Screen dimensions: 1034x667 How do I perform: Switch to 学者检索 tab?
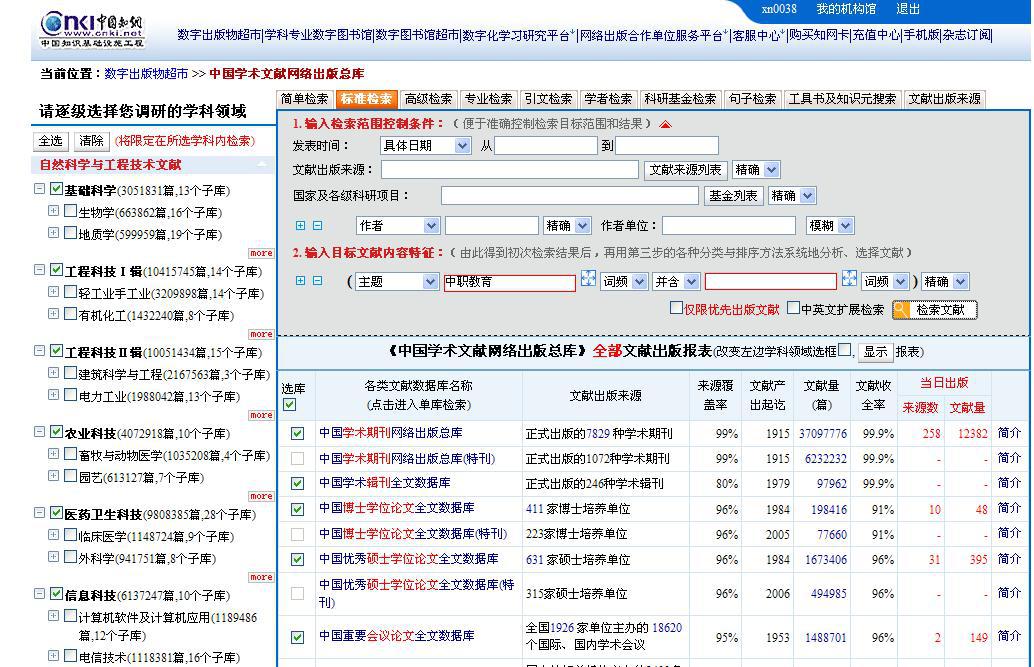(608, 99)
